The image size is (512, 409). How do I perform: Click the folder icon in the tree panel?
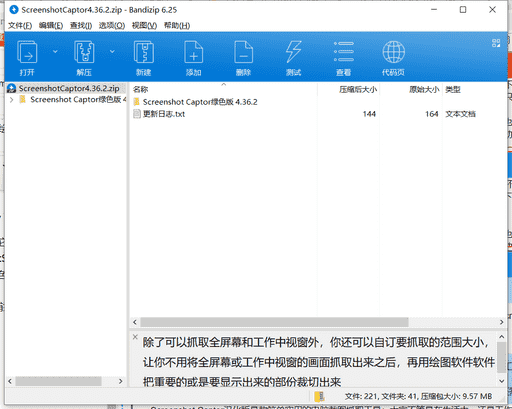23,100
